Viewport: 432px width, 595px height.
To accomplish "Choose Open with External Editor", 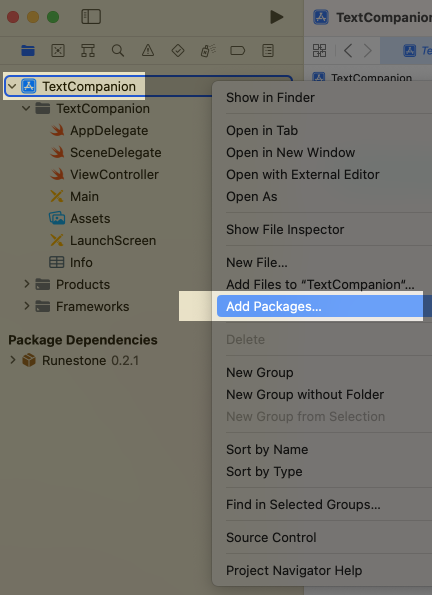I will pos(303,175).
